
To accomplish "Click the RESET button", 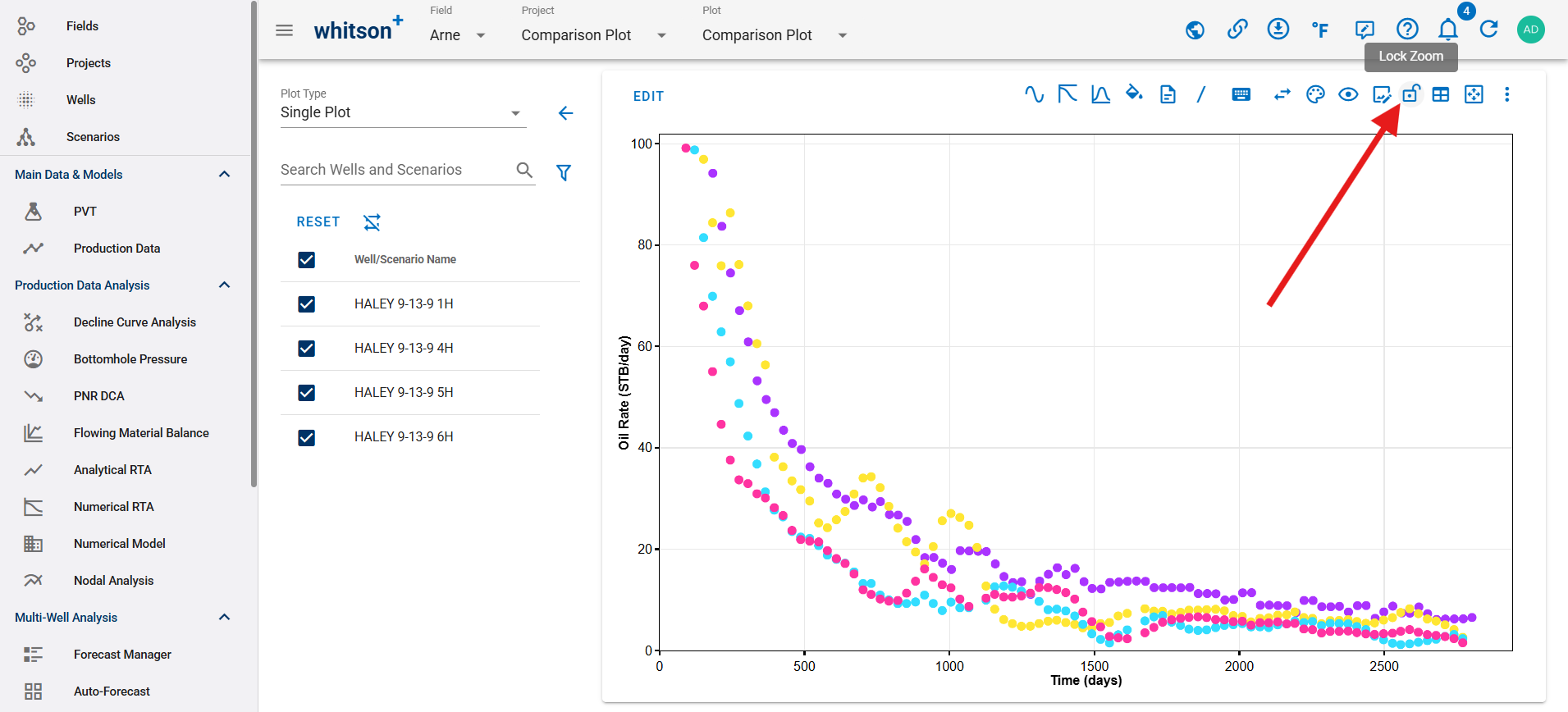I will (318, 221).
